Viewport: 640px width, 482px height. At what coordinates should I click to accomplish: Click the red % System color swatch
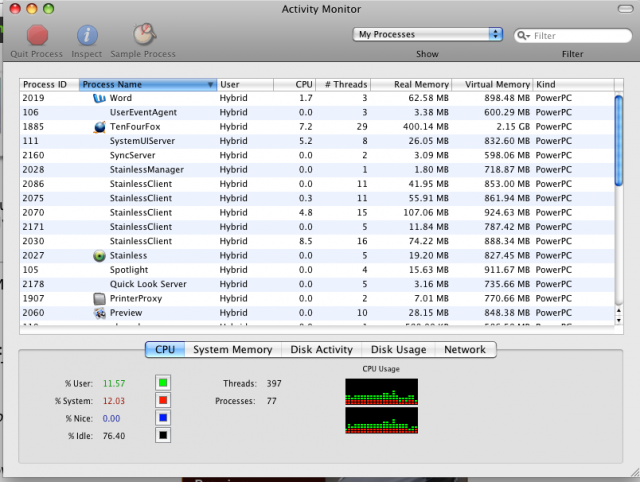pos(163,400)
